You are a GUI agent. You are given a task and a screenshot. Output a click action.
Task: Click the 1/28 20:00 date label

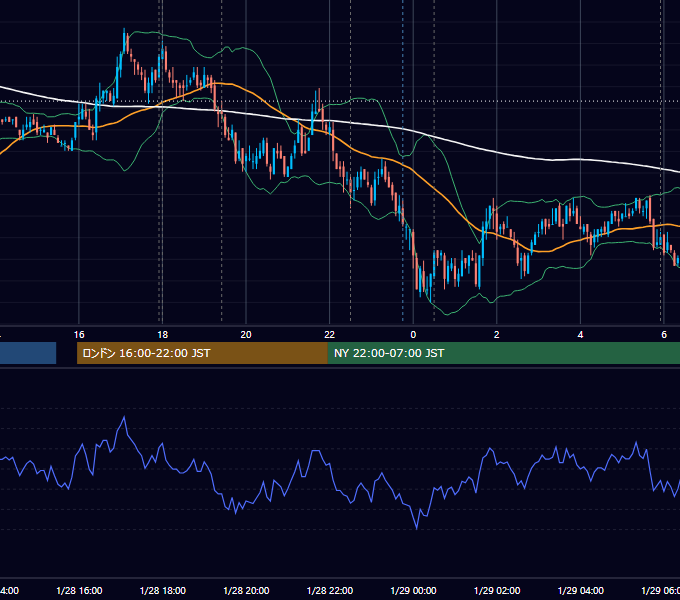point(246,590)
